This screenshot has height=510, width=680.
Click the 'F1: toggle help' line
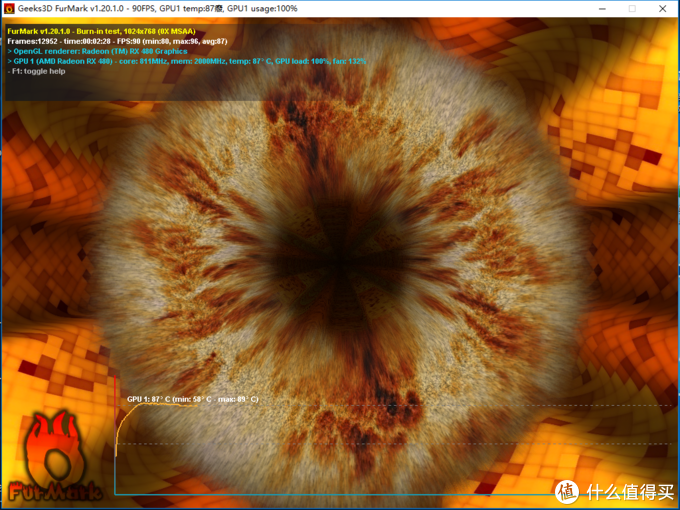coord(39,71)
